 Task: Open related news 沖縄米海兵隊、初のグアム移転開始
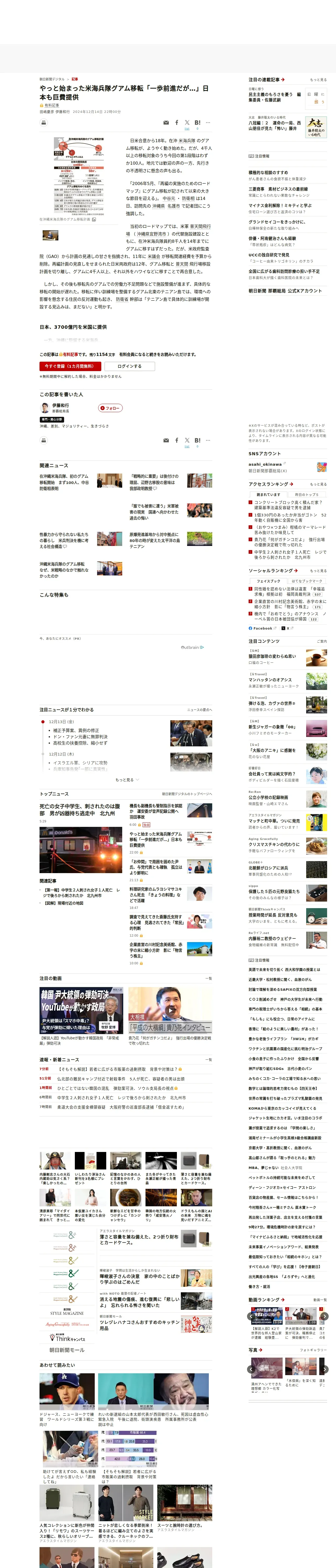click(x=64, y=482)
